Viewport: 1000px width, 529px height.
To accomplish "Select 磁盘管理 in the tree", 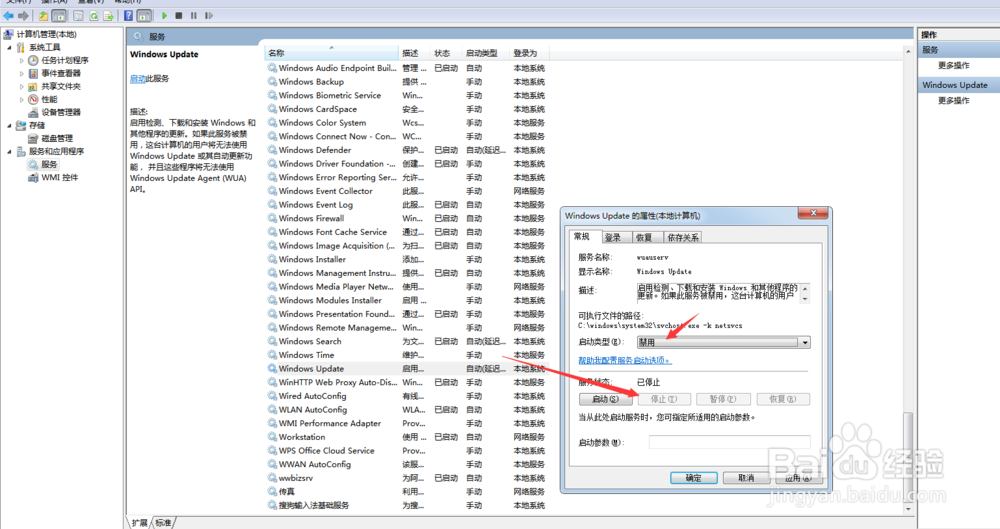I will pyautogui.click(x=57, y=138).
